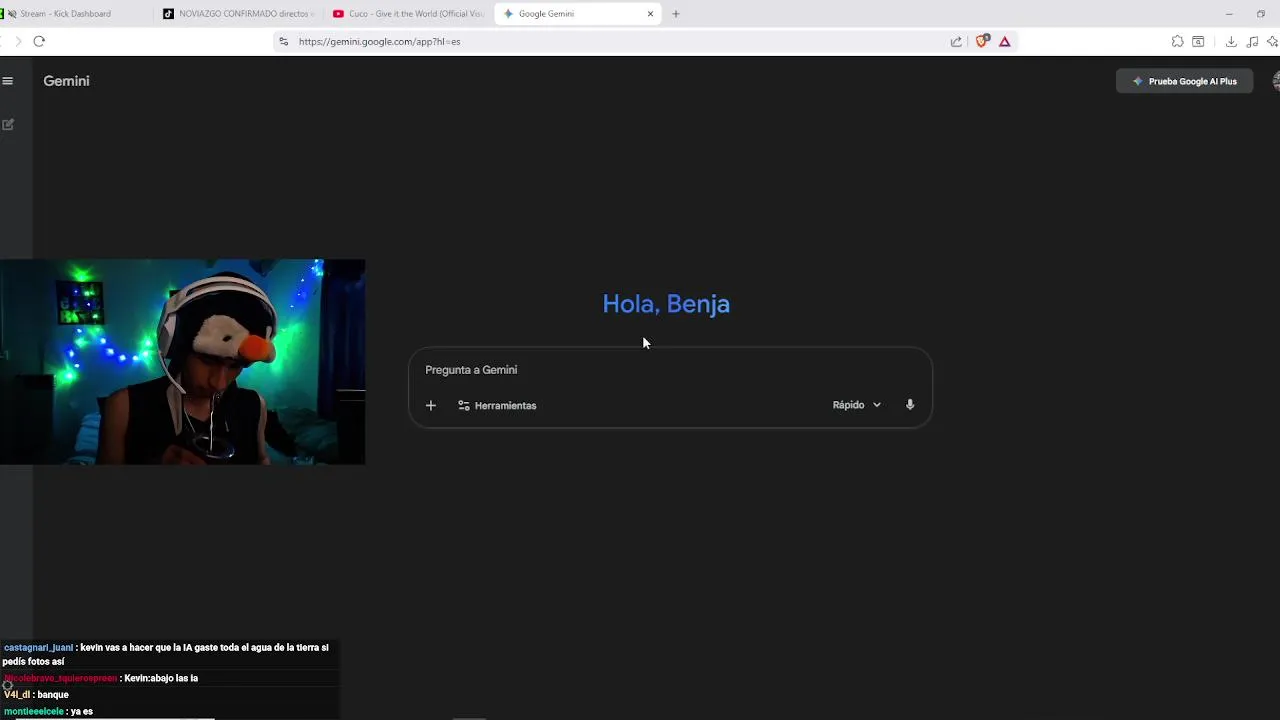Image resolution: width=1280 pixels, height=720 pixels.
Task: Open the Brave Rewards triangle icon
Action: pos(1005,41)
